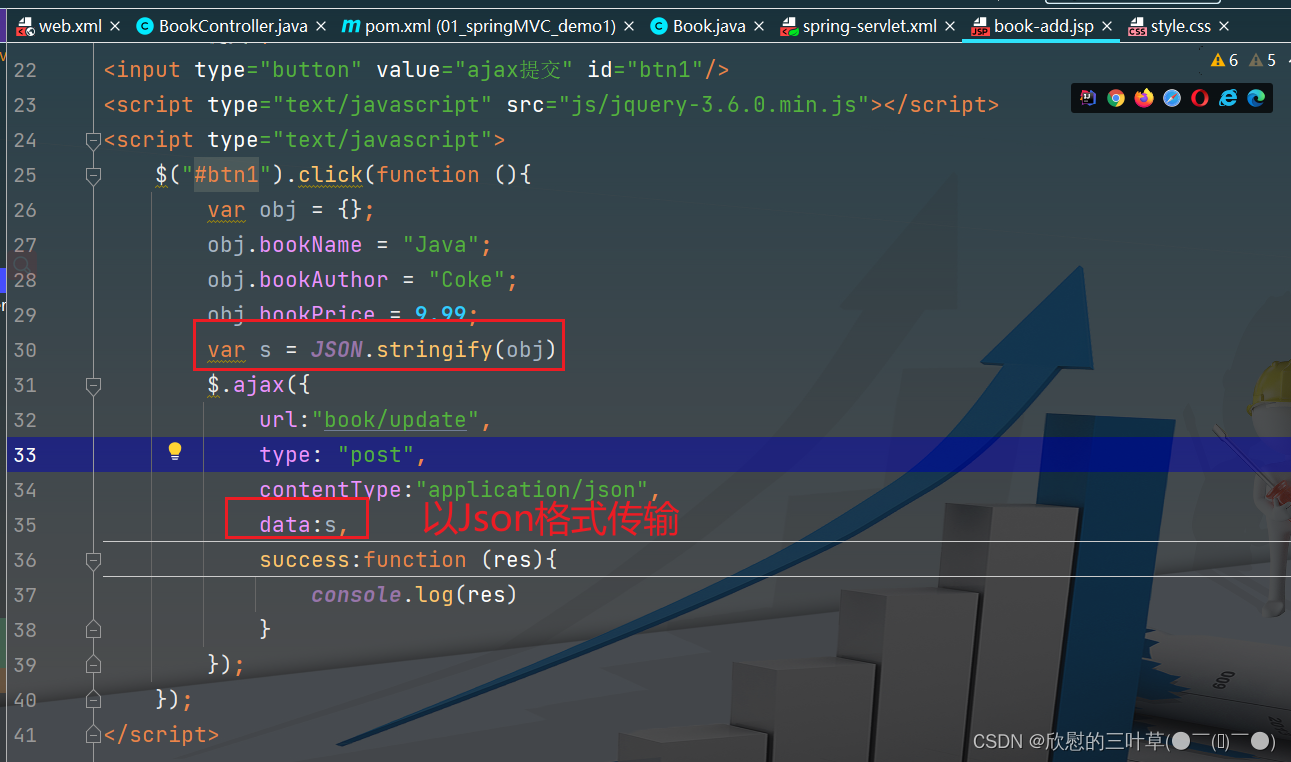The image size is (1291, 762).
Task: Close the book-add.jsp tab
Action: (1107, 26)
